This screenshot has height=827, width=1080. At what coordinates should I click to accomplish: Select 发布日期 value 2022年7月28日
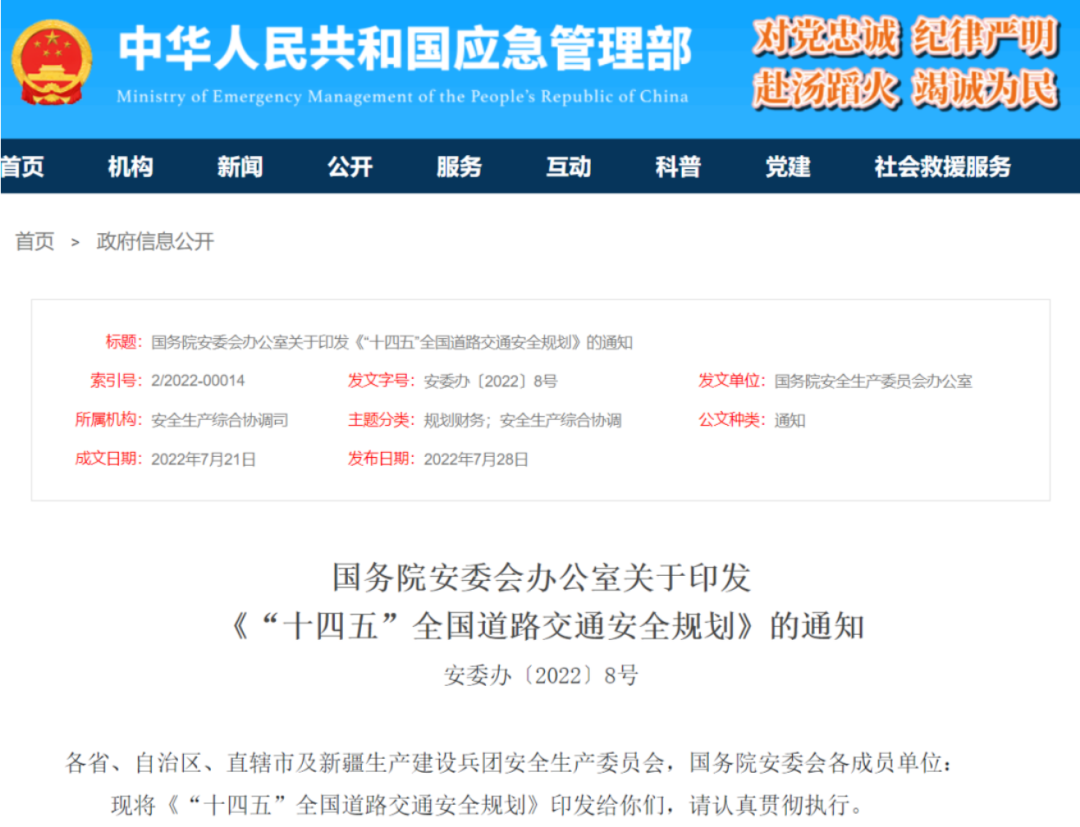point(476,459)
